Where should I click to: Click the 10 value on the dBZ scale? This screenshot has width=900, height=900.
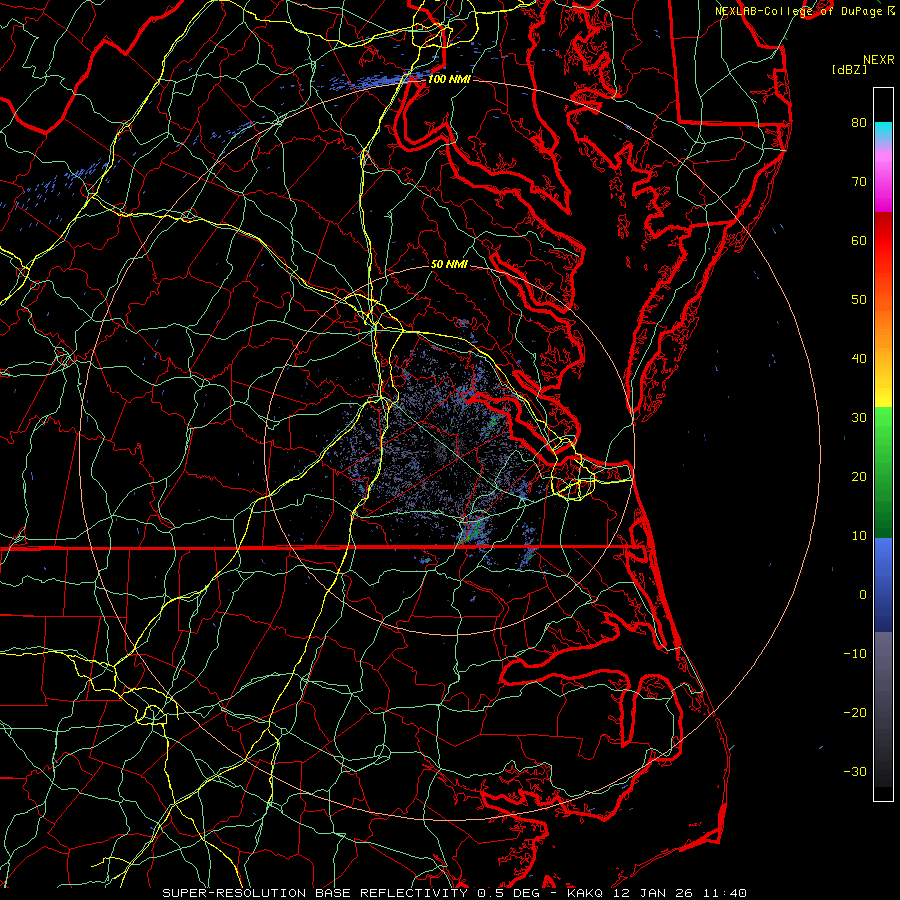point(859,536)
